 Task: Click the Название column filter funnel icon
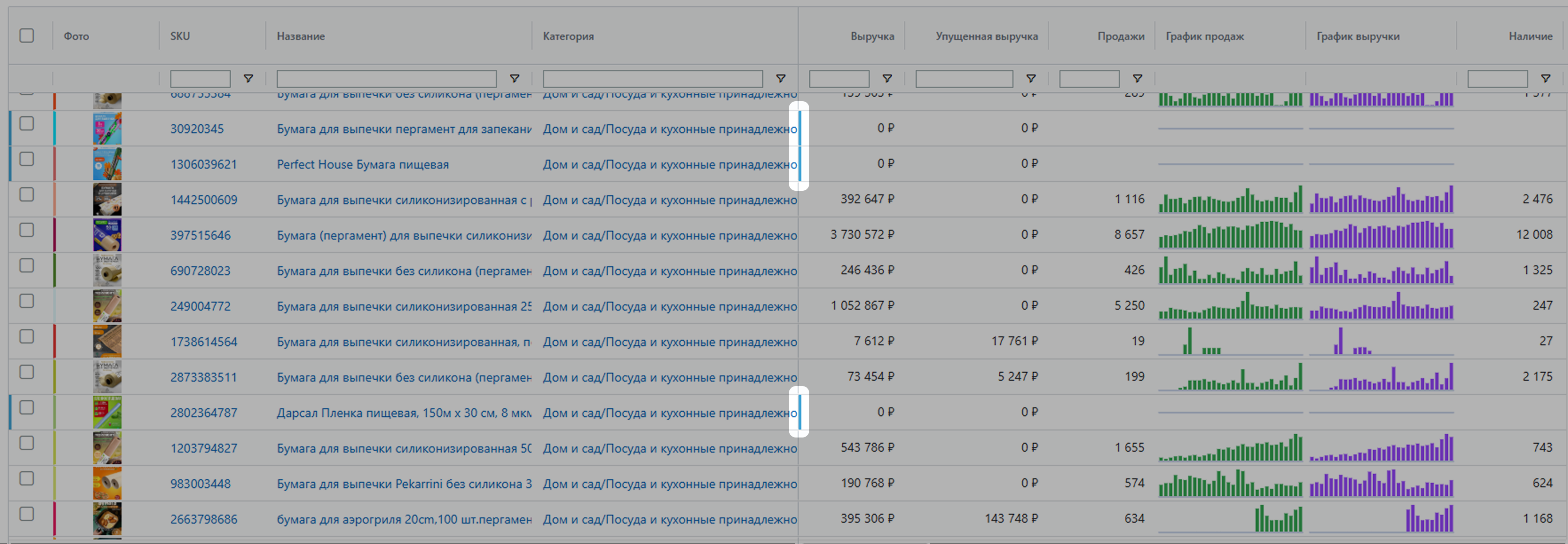[514, 79]
